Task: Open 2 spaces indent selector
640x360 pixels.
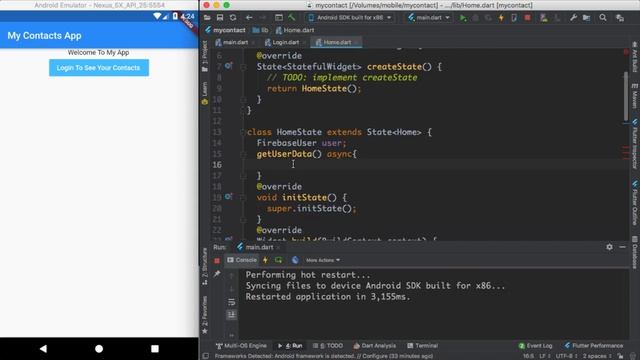Action: [596, 356]
